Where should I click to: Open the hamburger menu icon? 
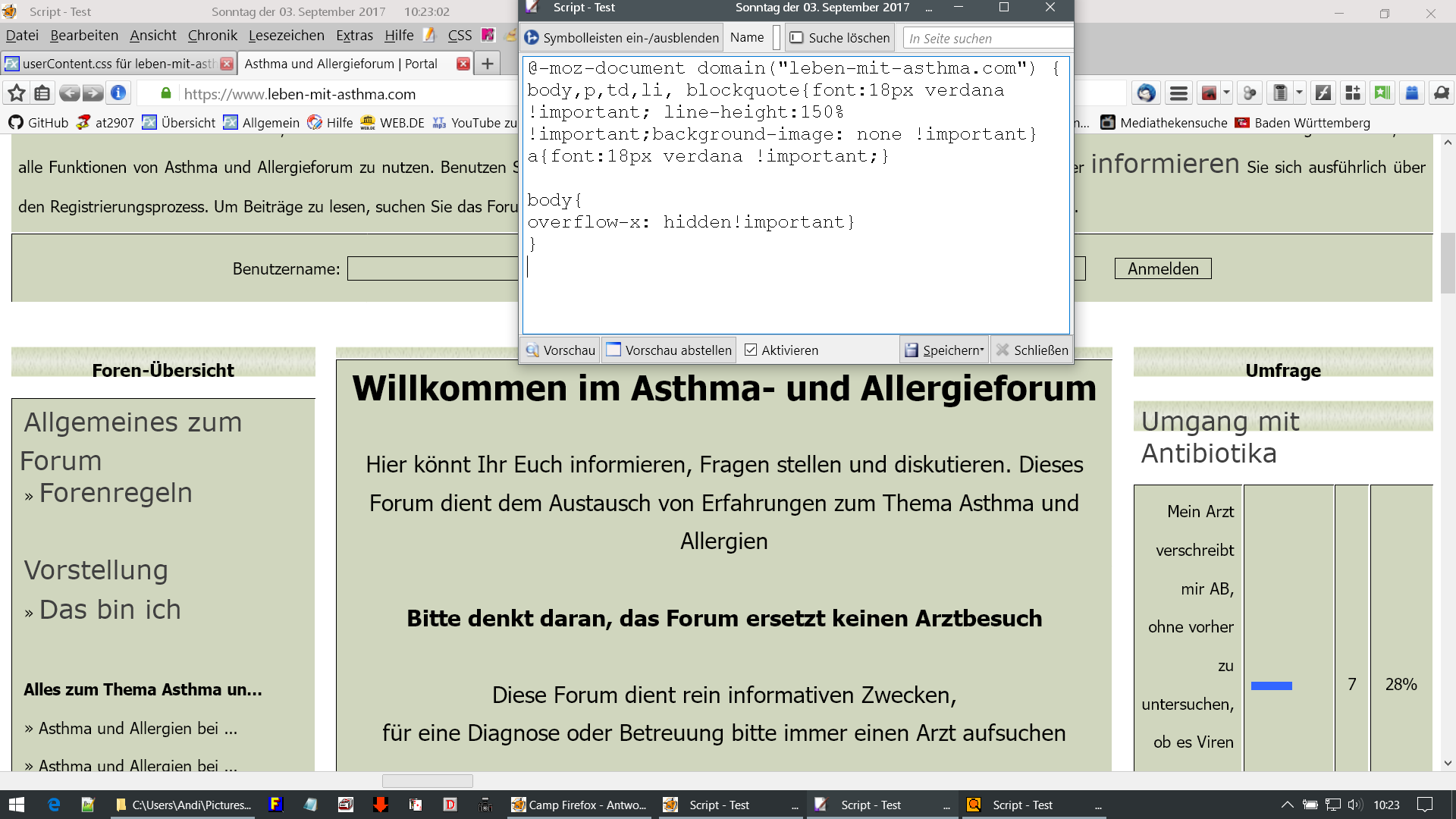coord(1178,93)
